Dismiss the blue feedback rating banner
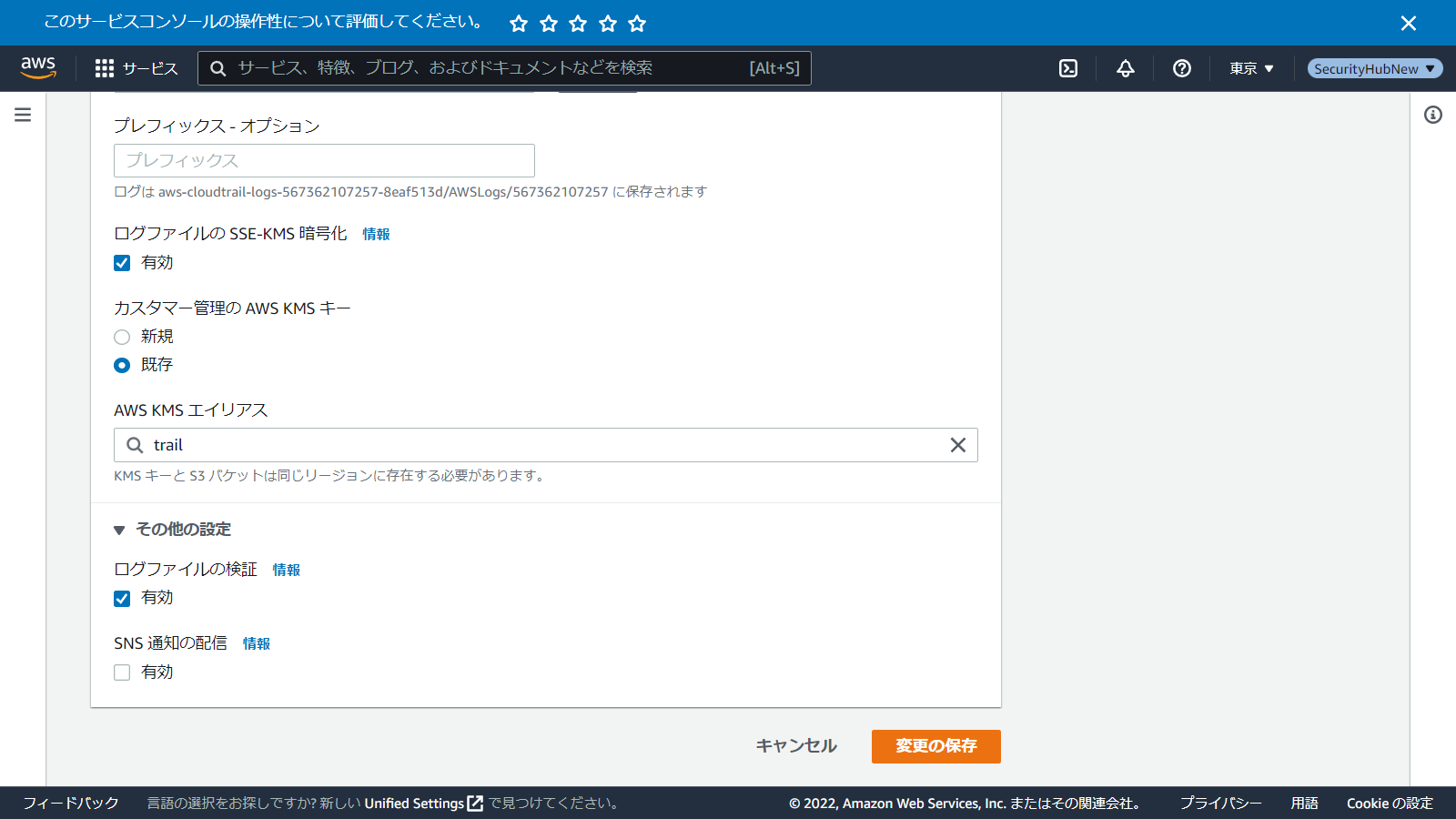The width and height of the screenshot is (1456, 819). [x=1408, y=24]
